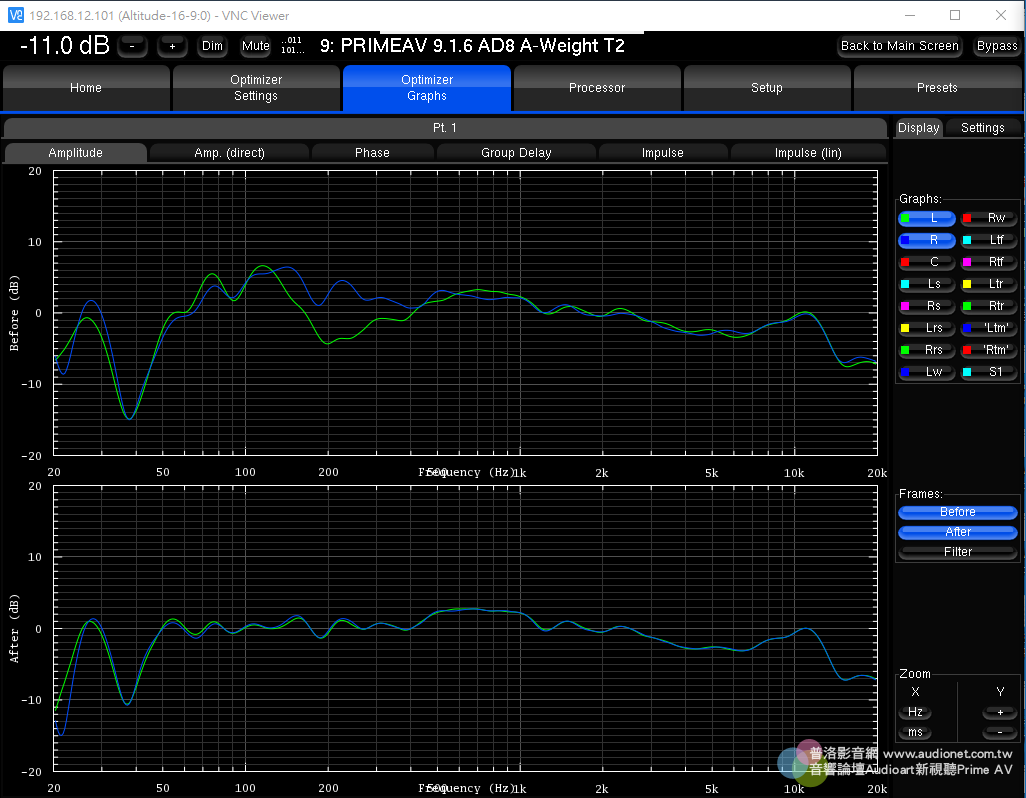Open the preset name selector in header
Screen dimensions: 1026x798
(472, 46)
